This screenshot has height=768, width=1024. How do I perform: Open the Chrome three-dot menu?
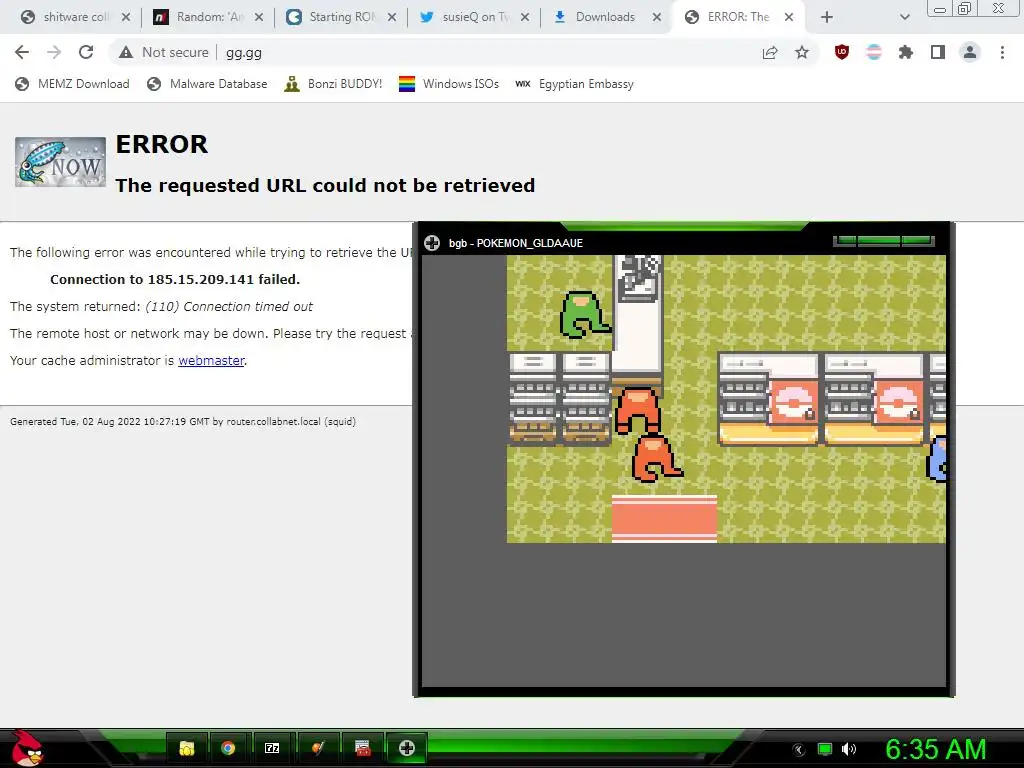(1002, 52)
